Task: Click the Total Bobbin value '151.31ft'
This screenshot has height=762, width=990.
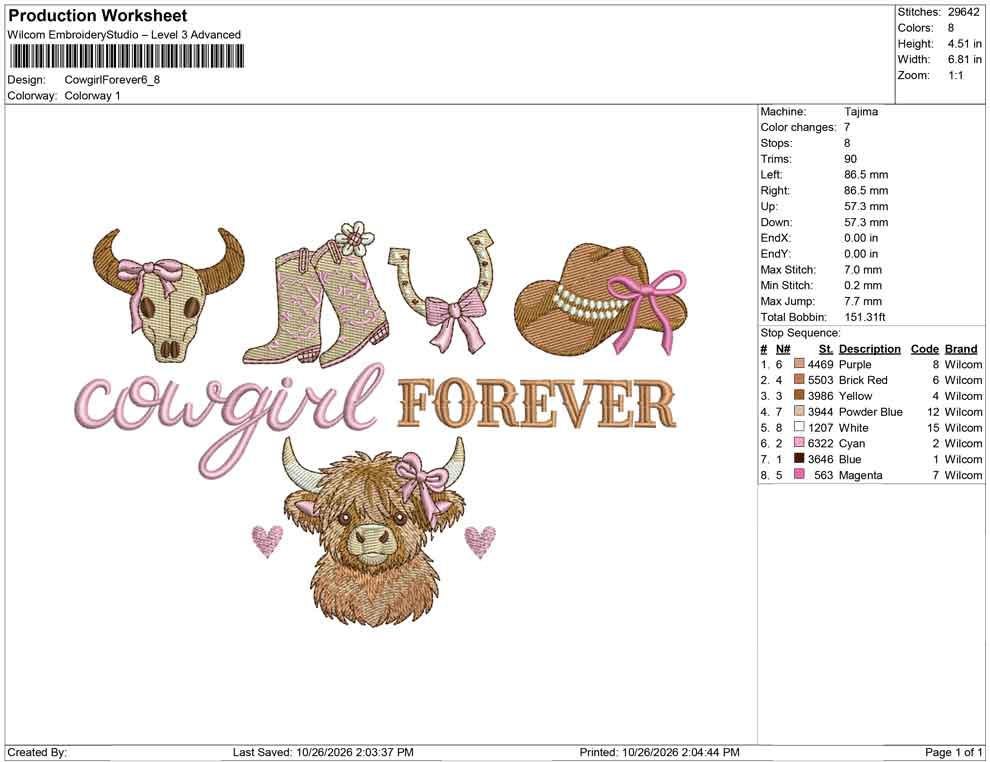Action: tap(864, 317)
